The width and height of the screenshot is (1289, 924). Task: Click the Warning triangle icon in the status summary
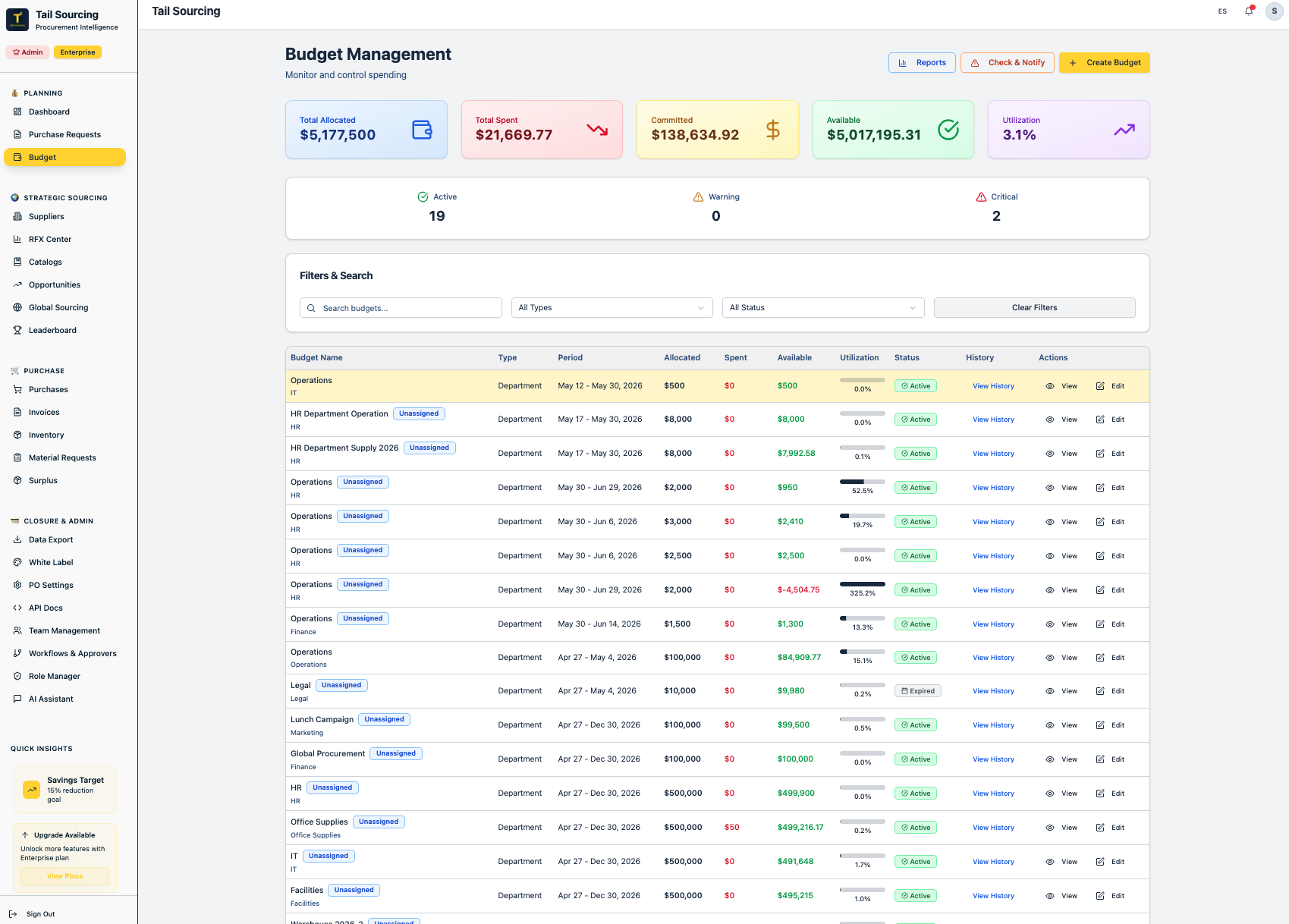point(699,196)
